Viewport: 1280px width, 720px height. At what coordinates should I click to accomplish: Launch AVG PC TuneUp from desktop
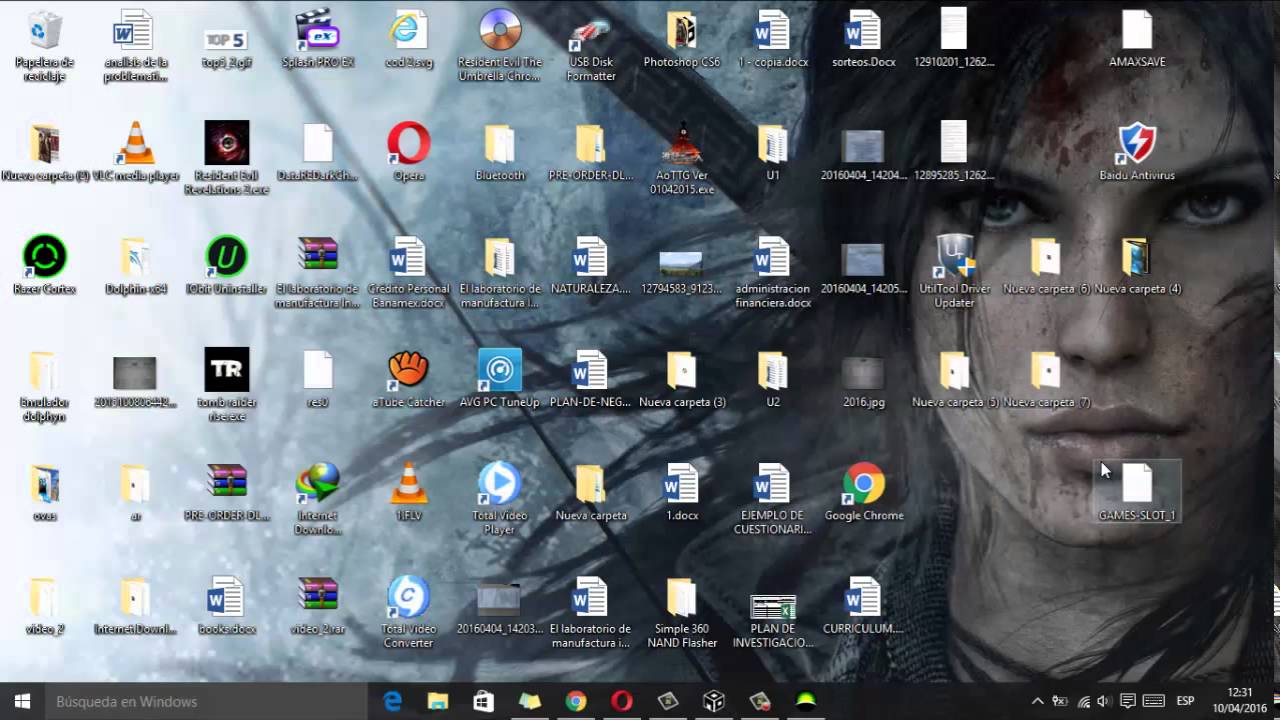(500, 380)
